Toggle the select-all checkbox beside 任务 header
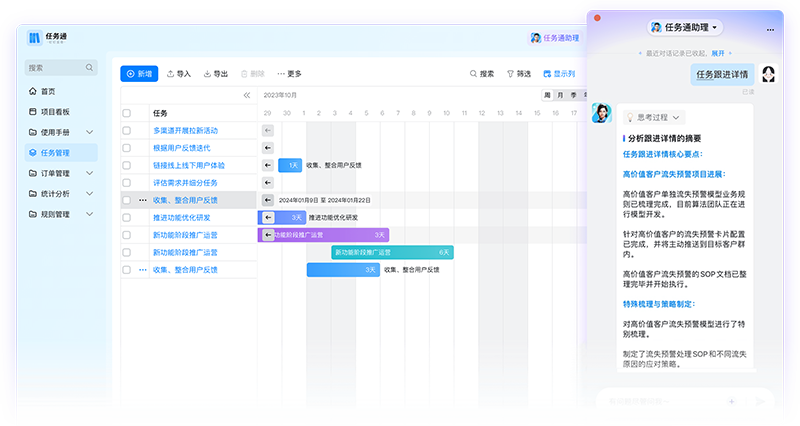 pyautogui.click(x=127, y=114)
